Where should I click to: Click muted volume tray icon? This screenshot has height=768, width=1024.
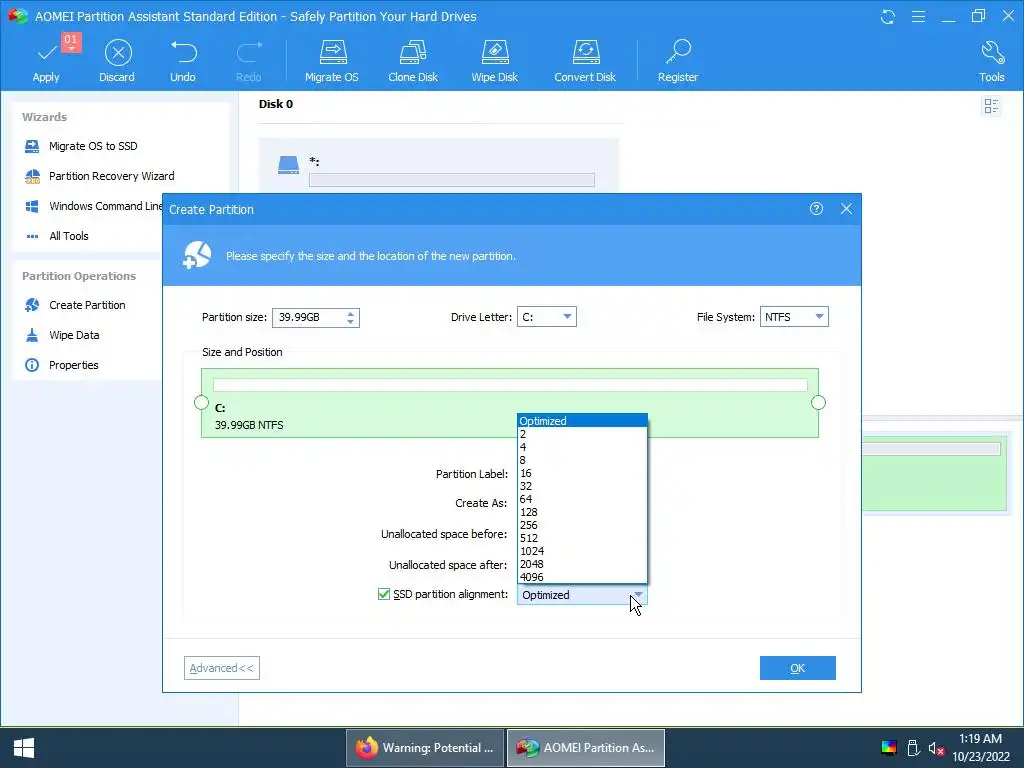coord(936,748)
